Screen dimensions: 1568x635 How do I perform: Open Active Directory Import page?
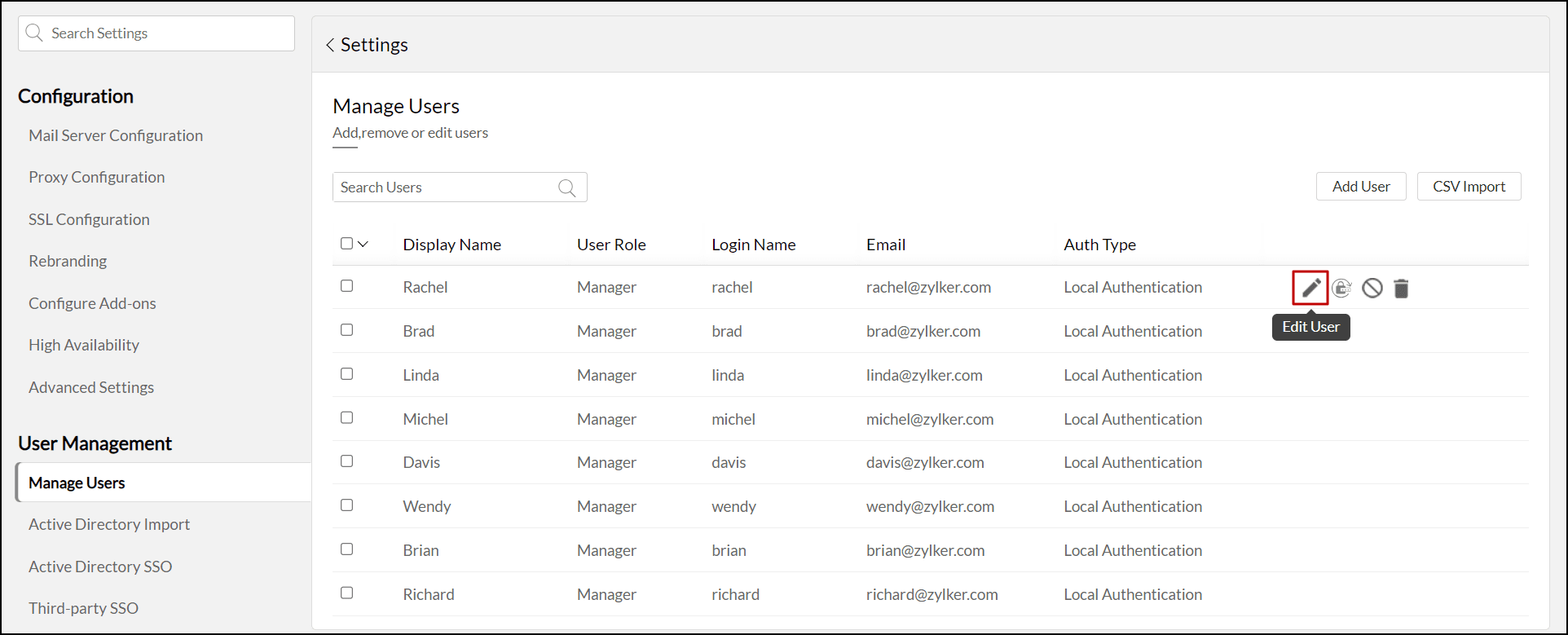[x=109, y=524]
